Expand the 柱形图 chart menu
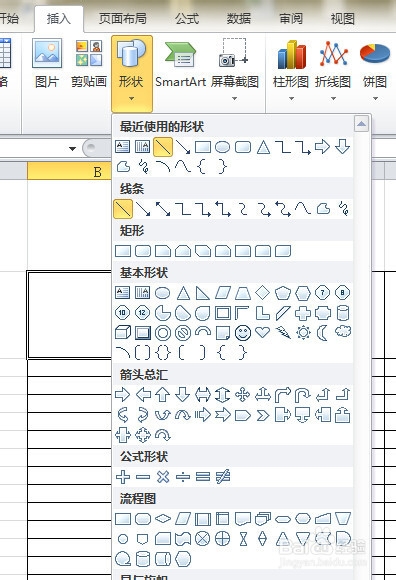The height and width of the screenshot is (580, 396). click(291, 70)
